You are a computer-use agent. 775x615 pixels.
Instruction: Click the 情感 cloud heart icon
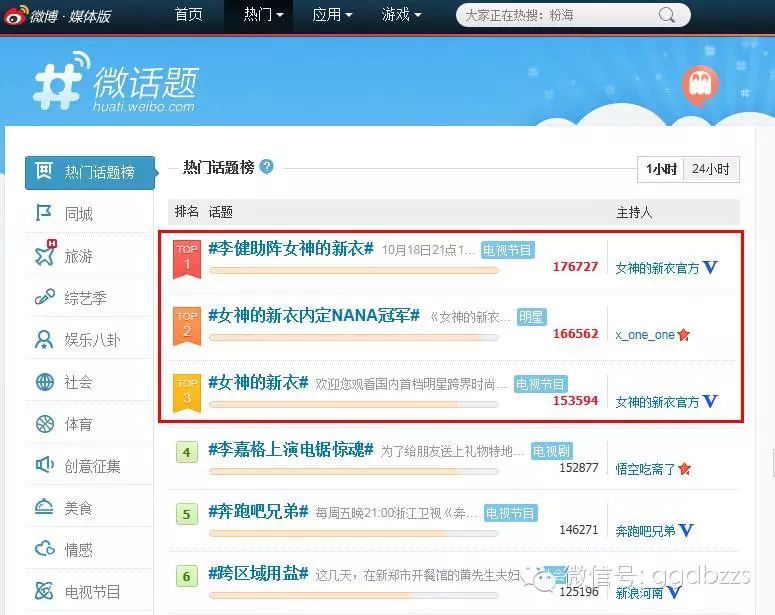tap(44, 548)
